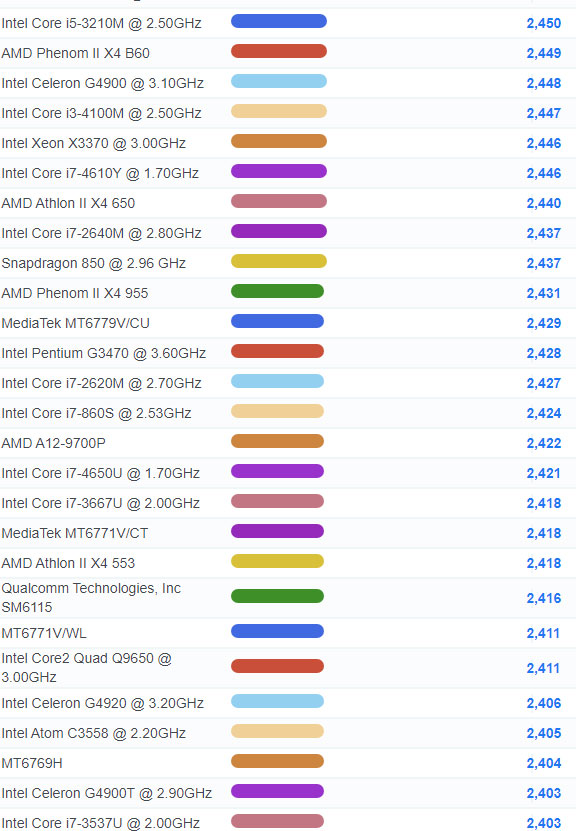Click blue bar for MT6771V/WL
Screen dimensions: 576x831
click(x=277, y=631)
